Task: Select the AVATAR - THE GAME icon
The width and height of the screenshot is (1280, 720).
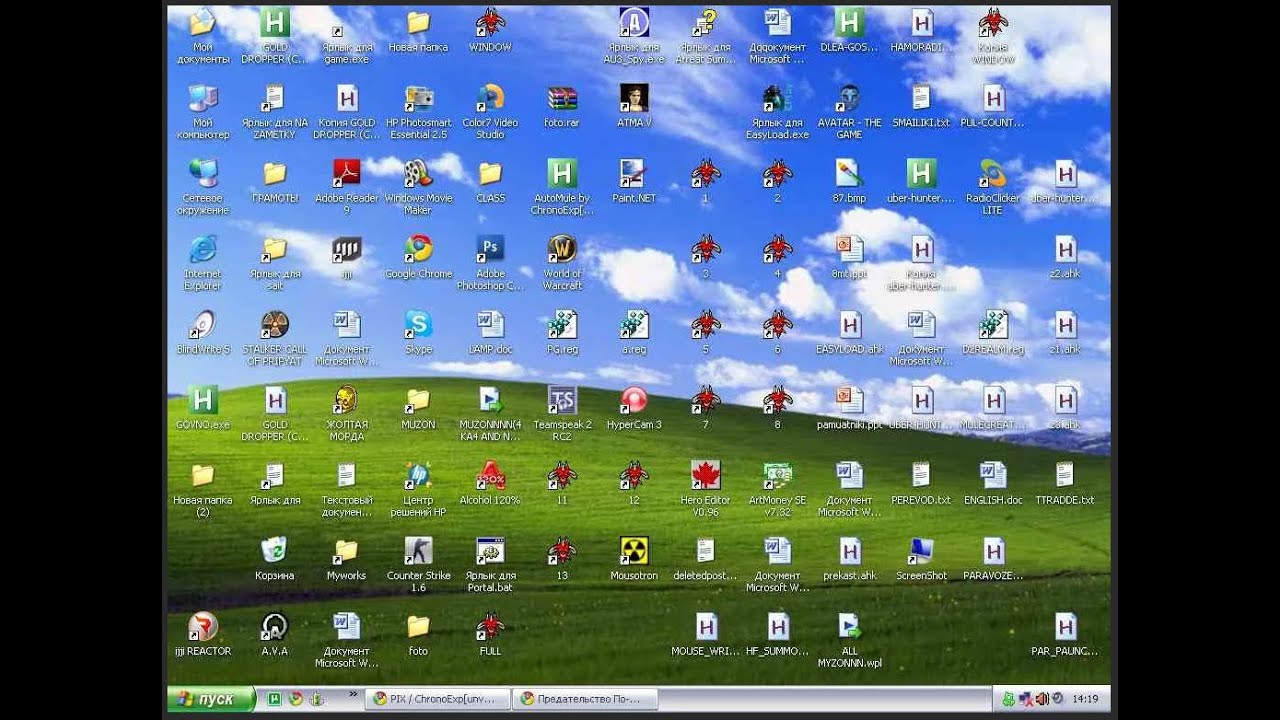Action: (849, 111)
